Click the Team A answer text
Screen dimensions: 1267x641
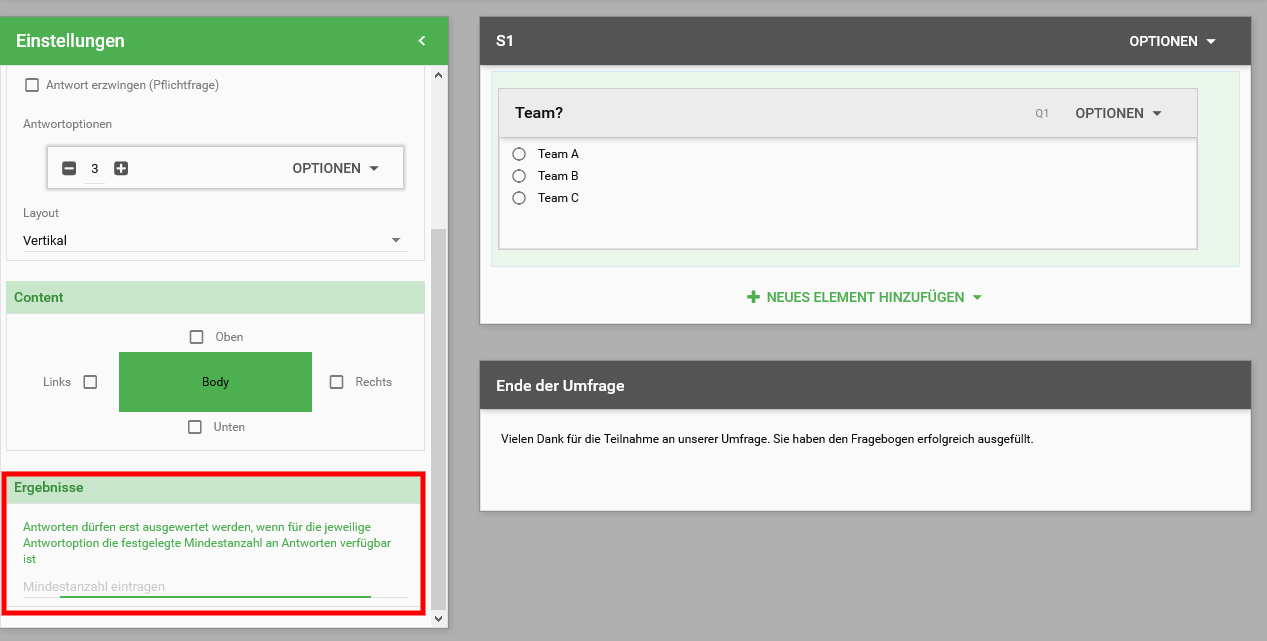pos(558,154)
